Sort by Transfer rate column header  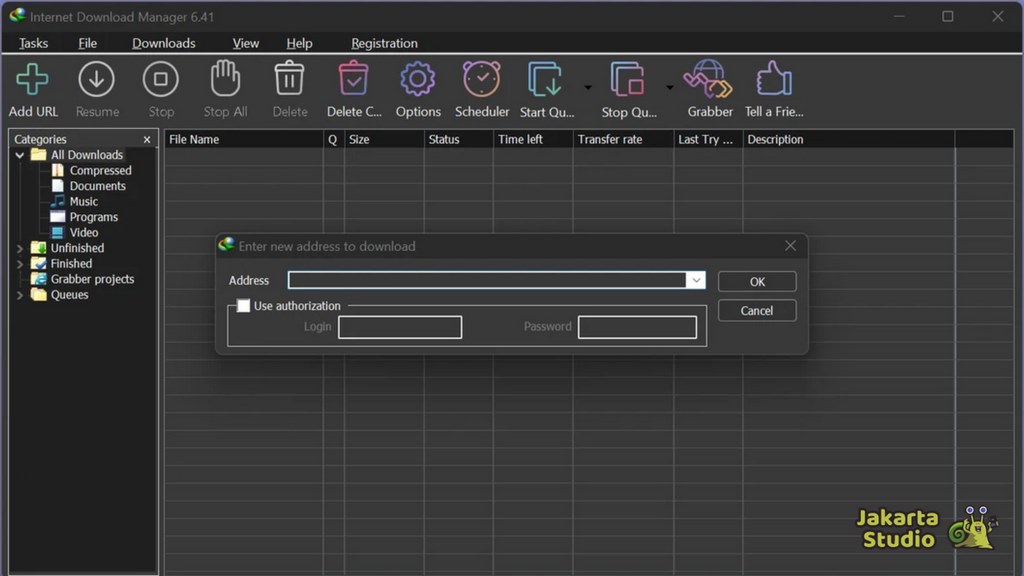pyautogui.click(x=623, y=139)
